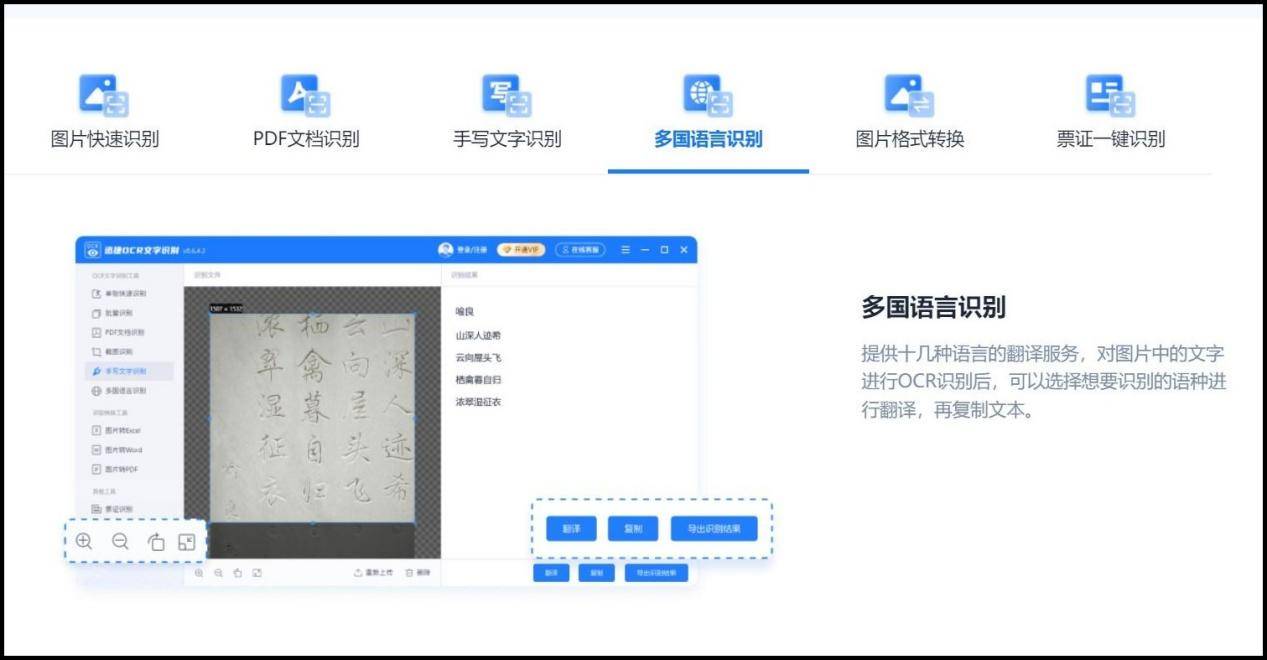Switch to the PDF文档识别 top tab
The image size is (1267, 660).
point(305,112)
